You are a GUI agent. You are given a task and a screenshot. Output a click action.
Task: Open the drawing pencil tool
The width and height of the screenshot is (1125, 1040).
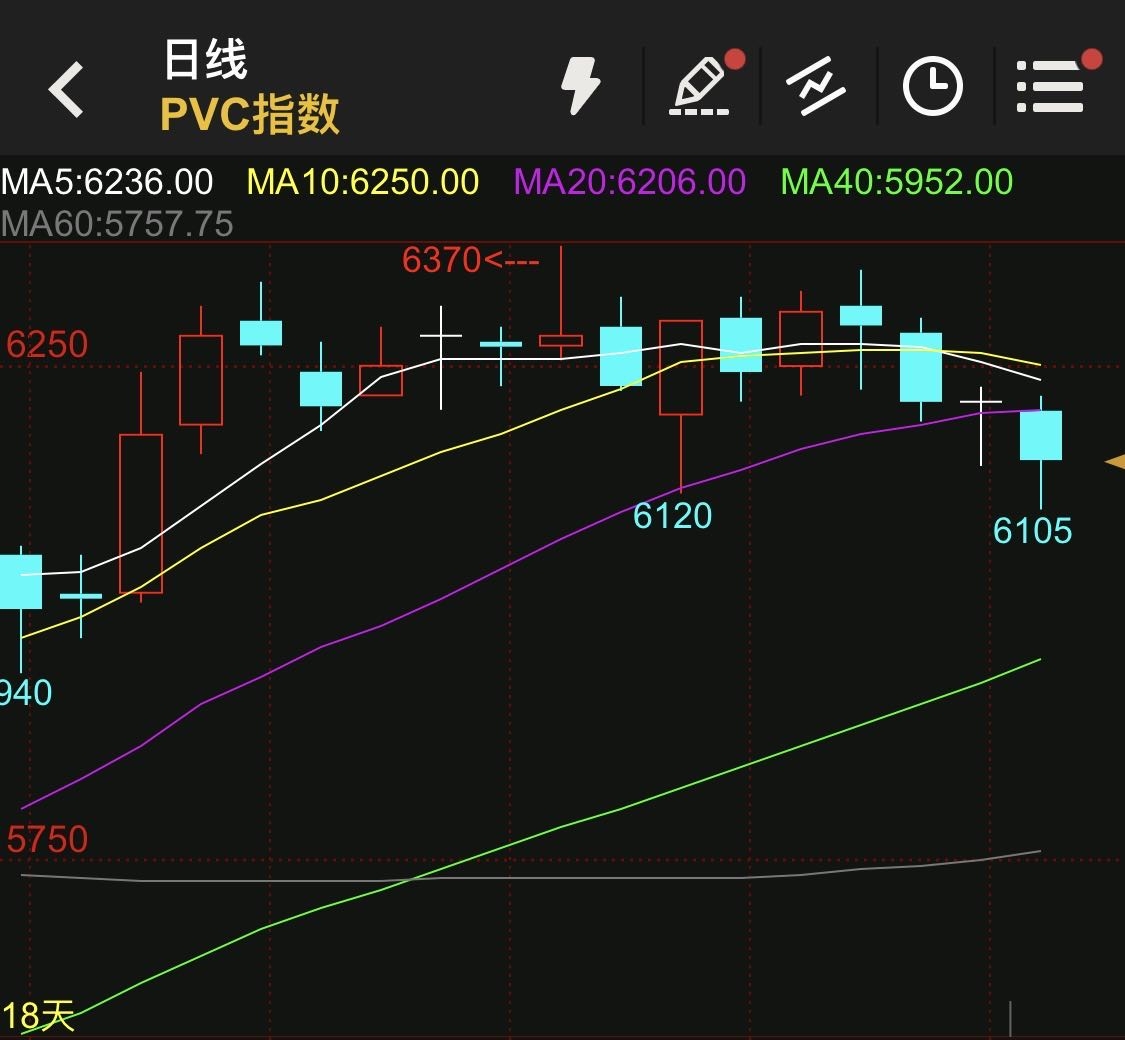[700, 86]
